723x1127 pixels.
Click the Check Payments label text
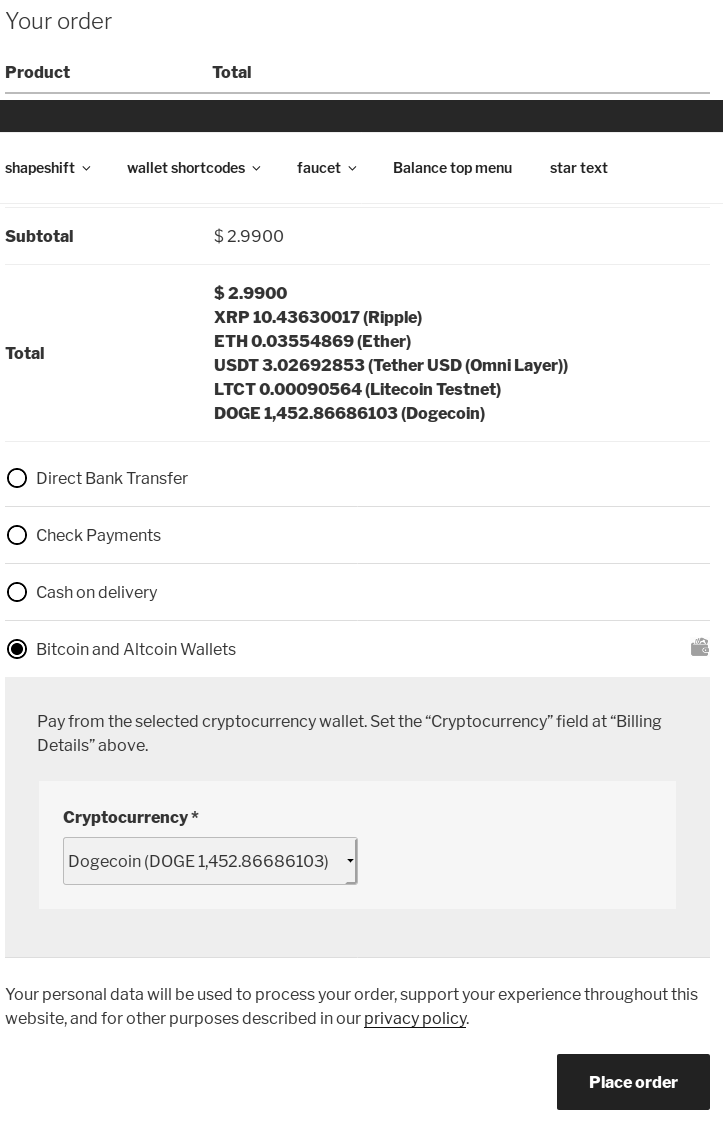(x=98, y=535)
